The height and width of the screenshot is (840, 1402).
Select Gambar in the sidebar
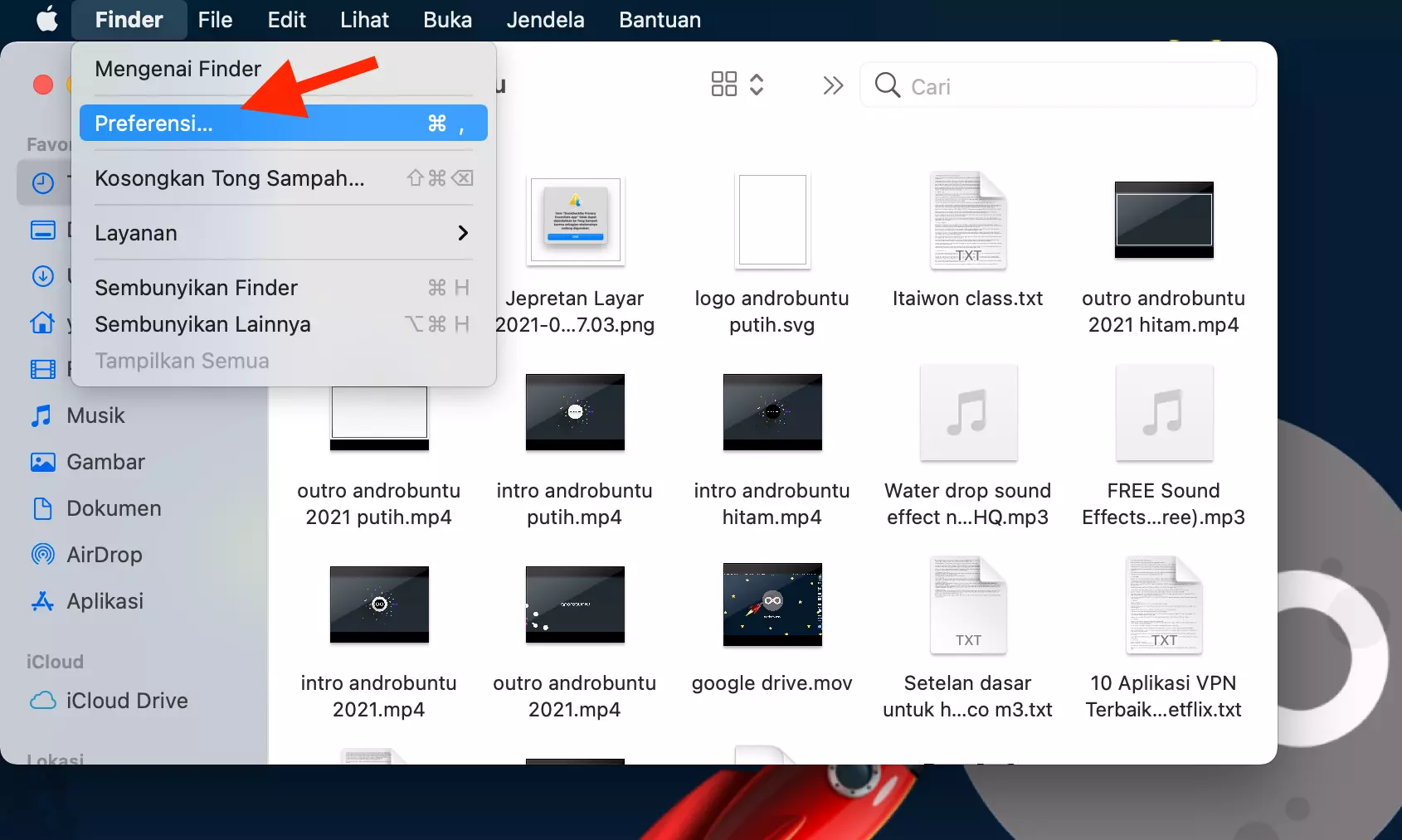(x=105, y=462)
